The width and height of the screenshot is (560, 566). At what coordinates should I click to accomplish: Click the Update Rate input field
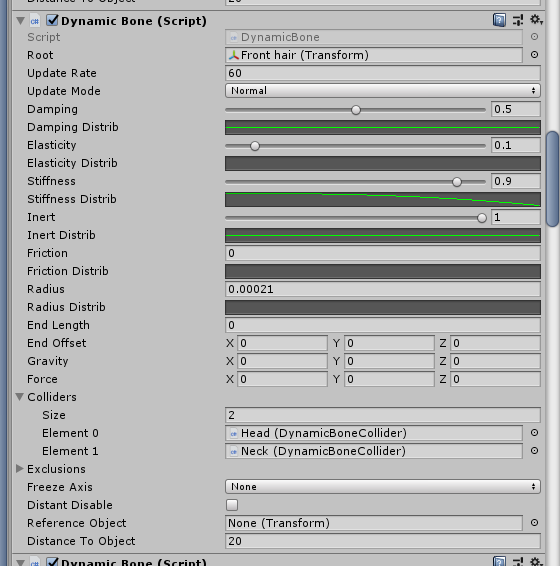pos(383,73)
